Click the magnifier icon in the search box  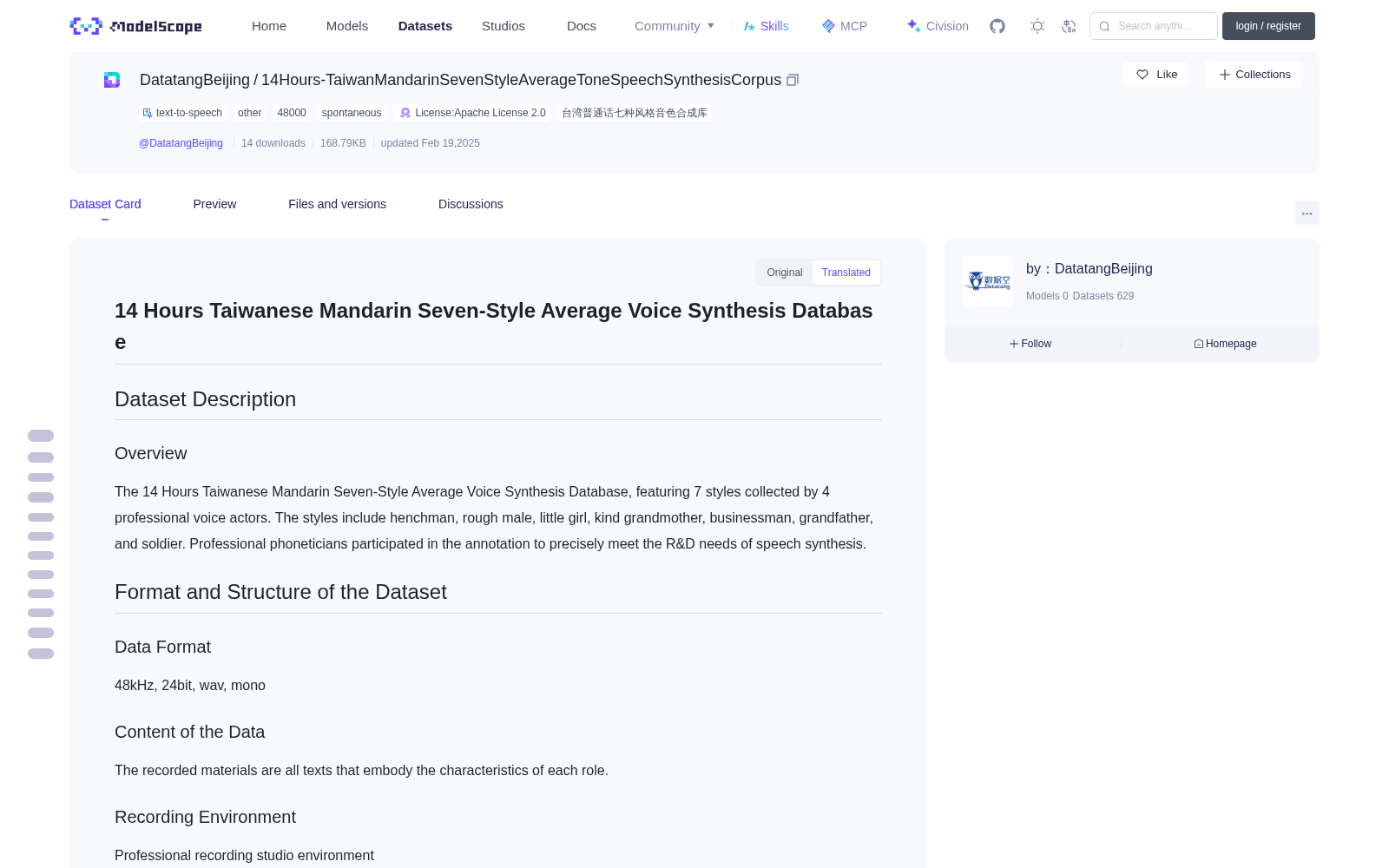pyautogui.click(x=1104, y=26)
